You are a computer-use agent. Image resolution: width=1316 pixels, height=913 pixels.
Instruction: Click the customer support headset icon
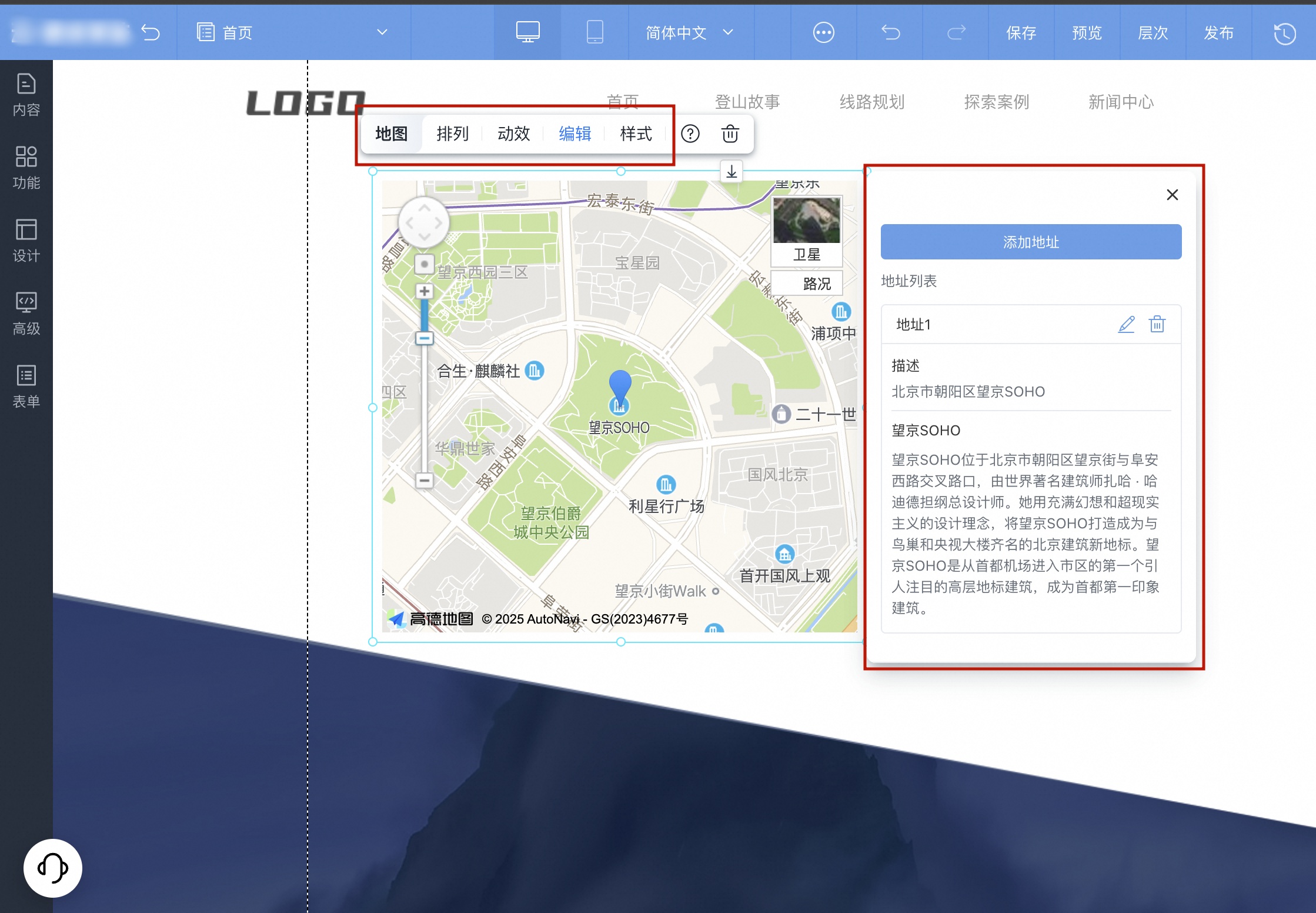coord(53,868)
